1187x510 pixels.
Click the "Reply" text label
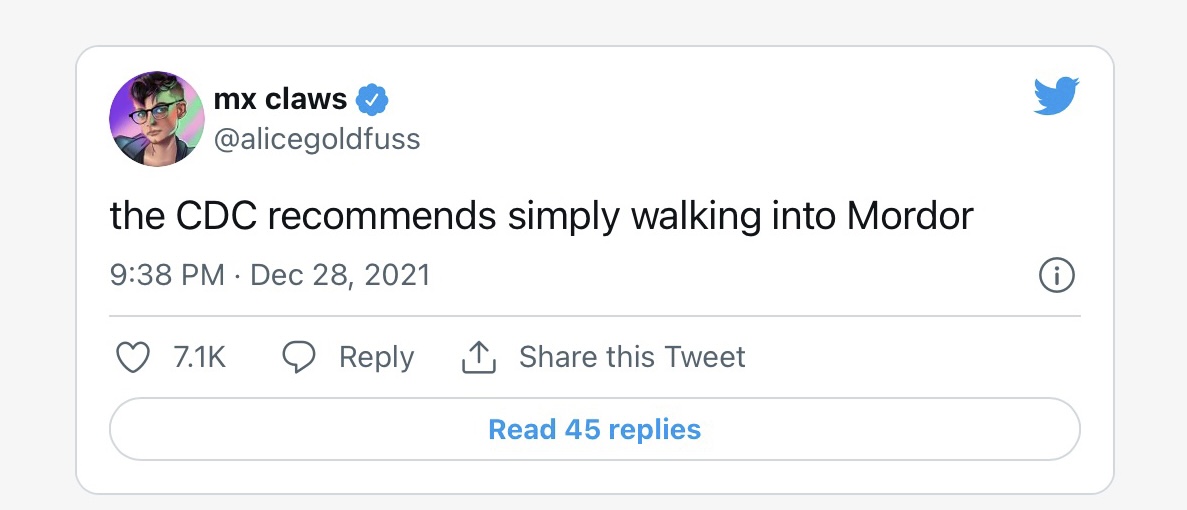tap(376, 357)
